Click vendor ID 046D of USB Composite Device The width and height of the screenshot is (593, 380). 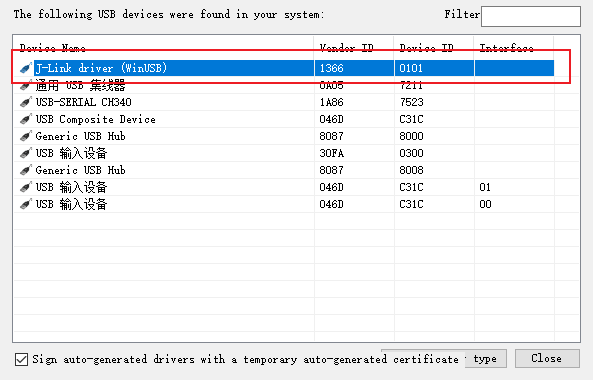tap(332, 119)
